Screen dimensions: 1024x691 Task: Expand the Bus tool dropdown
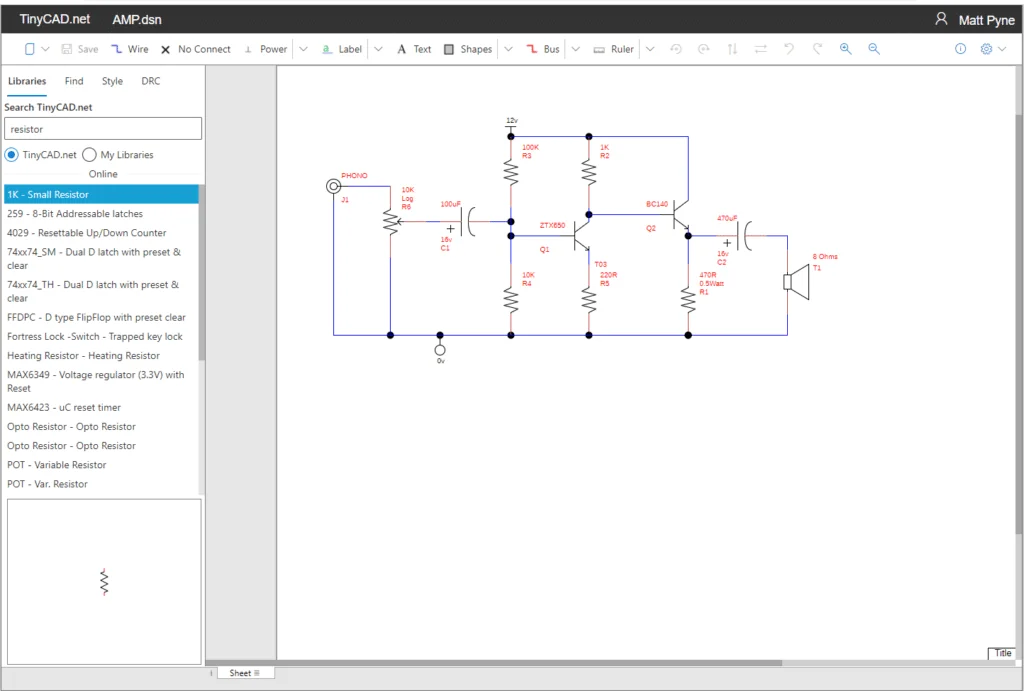pos(577,48)
